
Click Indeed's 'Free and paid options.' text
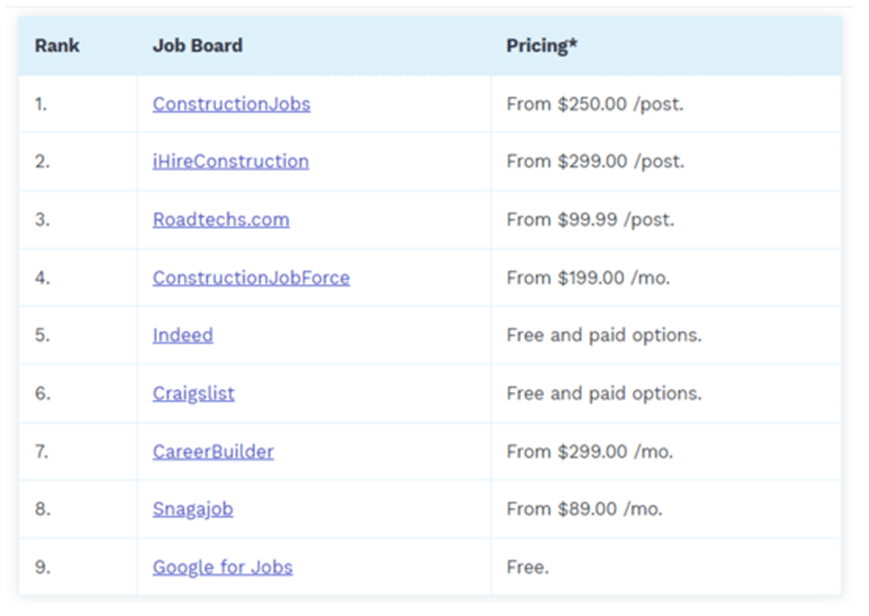pos(604,335)
